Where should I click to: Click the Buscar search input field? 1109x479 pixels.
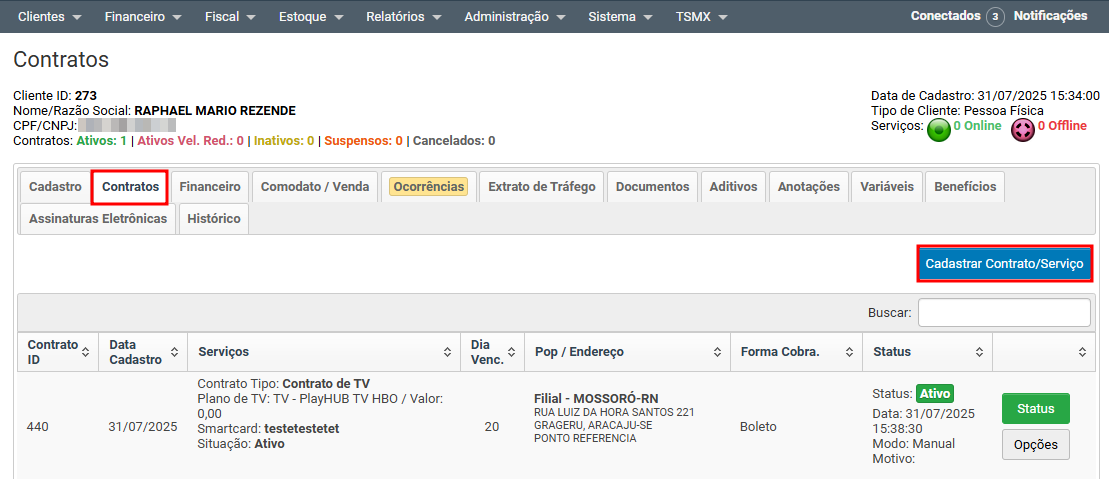[x=1004, y=313]
